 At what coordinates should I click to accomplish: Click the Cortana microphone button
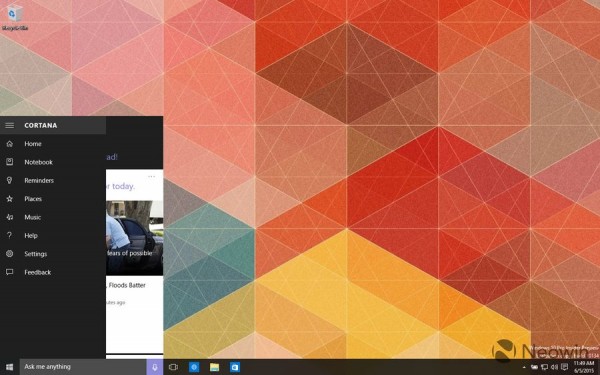click(155, 367)
